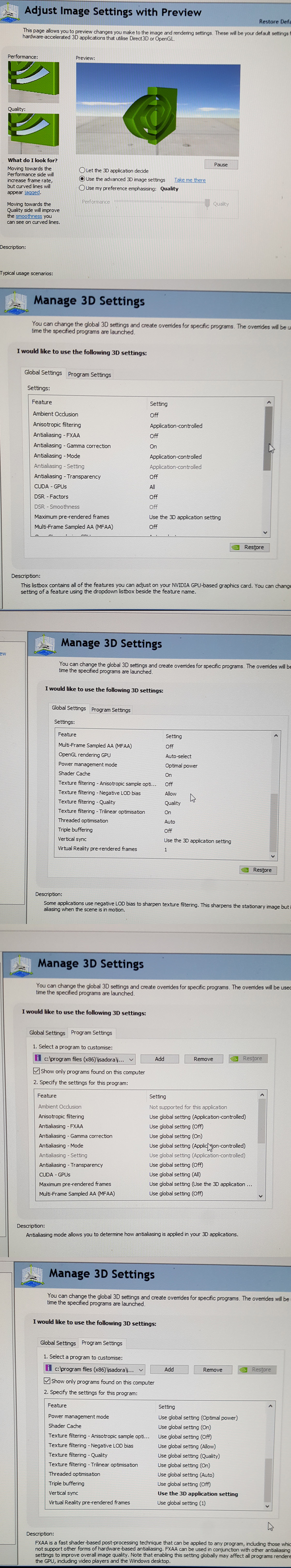
Task: Click the Restore button below the OpenGL rendering GPU list
Action: [258, 870]
